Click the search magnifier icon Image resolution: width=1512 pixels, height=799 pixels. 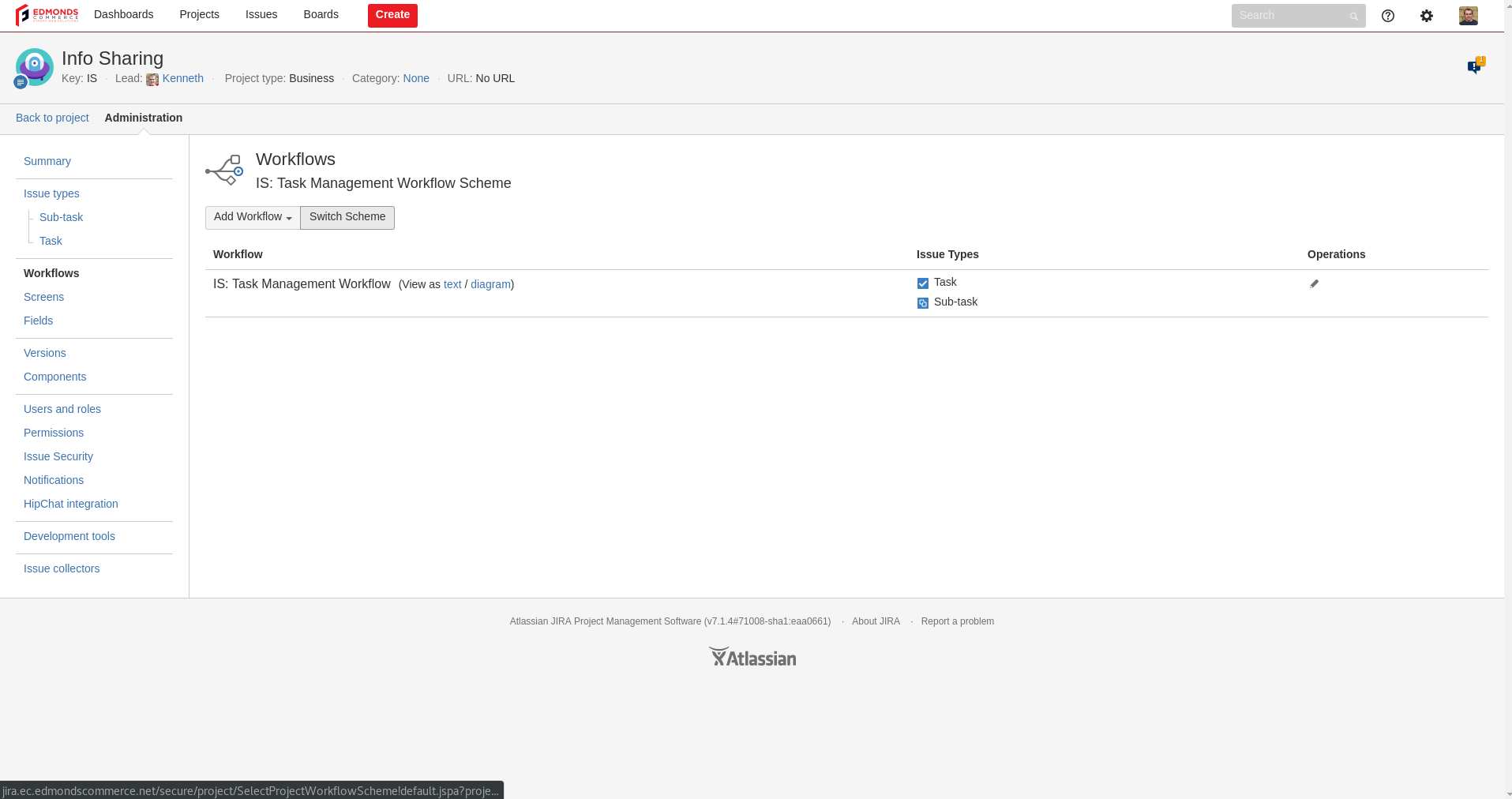coord(1353,16)
